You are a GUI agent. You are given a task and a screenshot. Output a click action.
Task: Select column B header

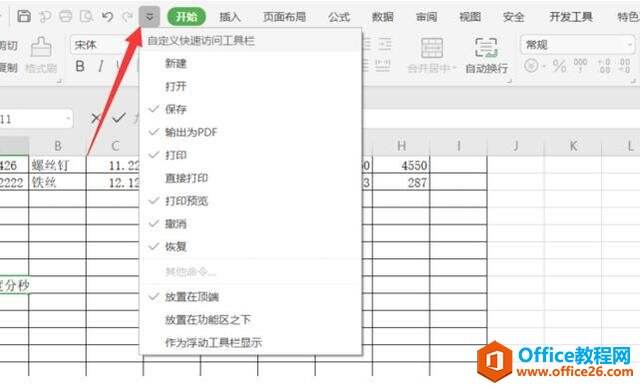coord(58,146)
